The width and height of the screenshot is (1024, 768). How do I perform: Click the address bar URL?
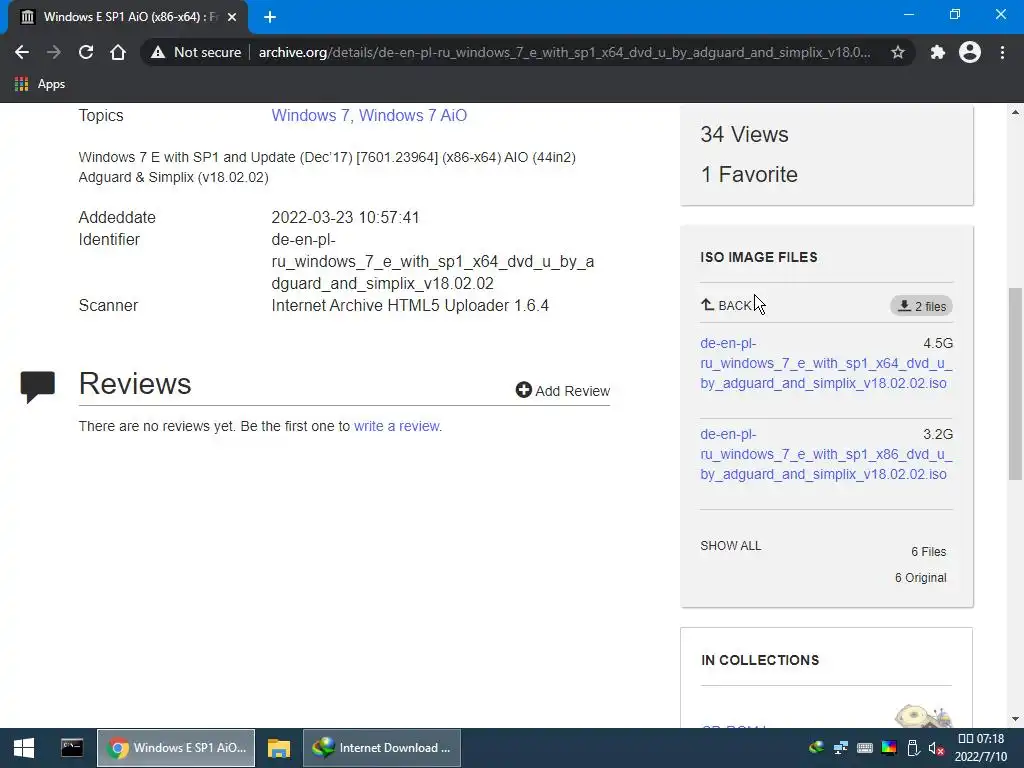pyautogui.click(x=564, y=52)
